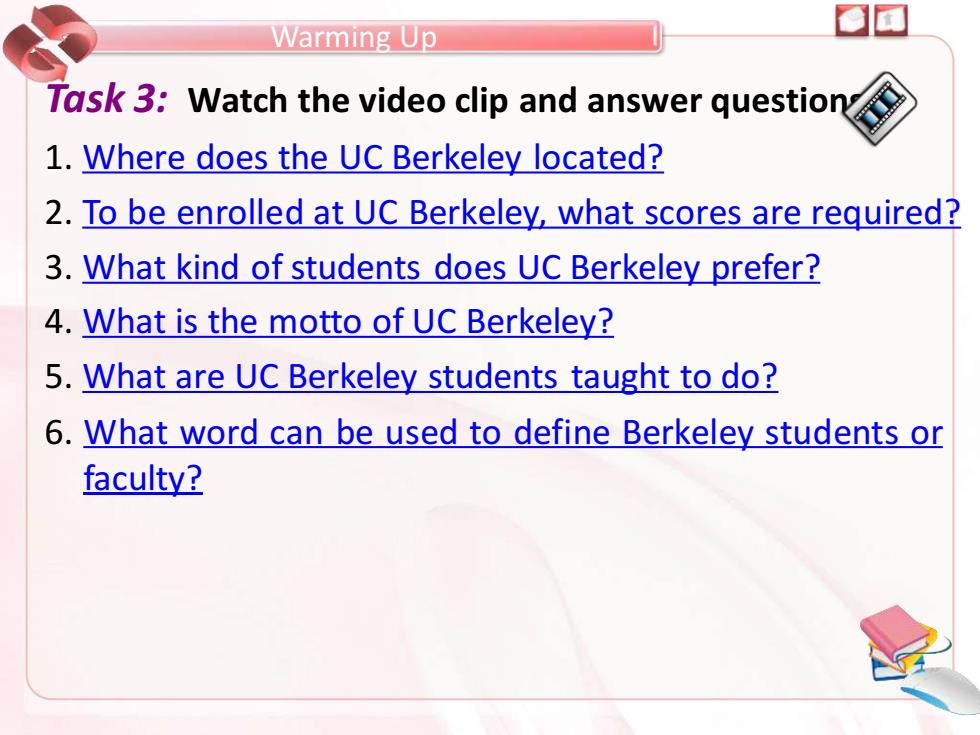Open 'What is the motto of UC Berkeley?'
This screenshot has width=980, height=735.
coord(348,321)
